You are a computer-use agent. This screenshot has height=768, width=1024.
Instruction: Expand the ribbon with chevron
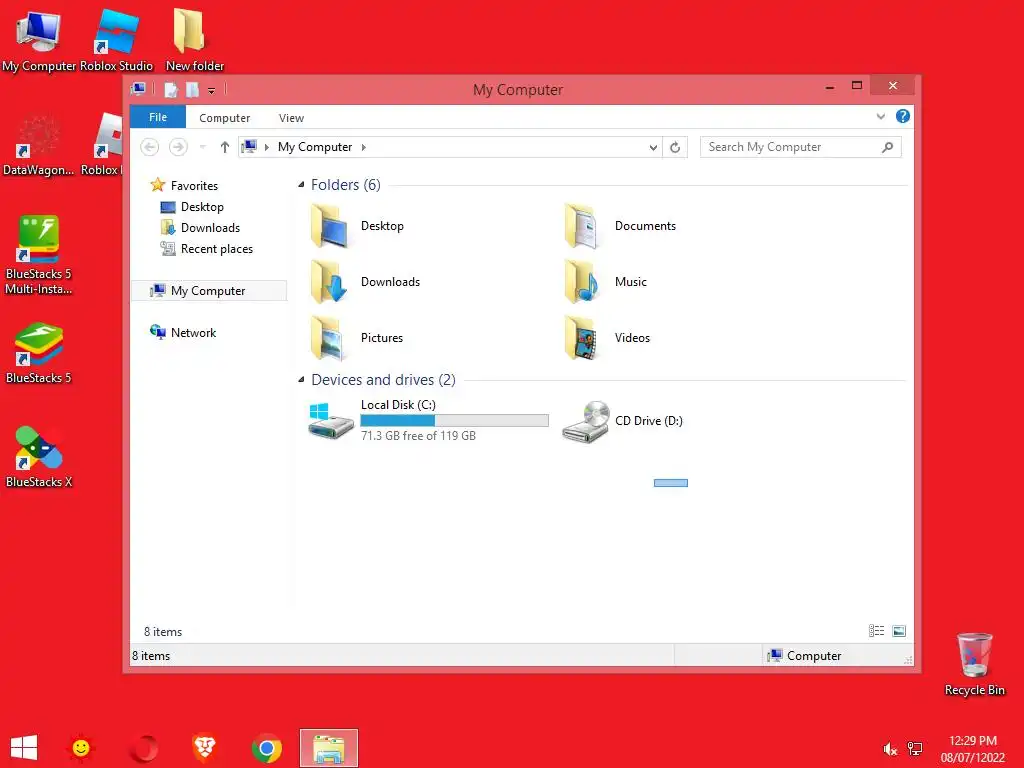880,116
